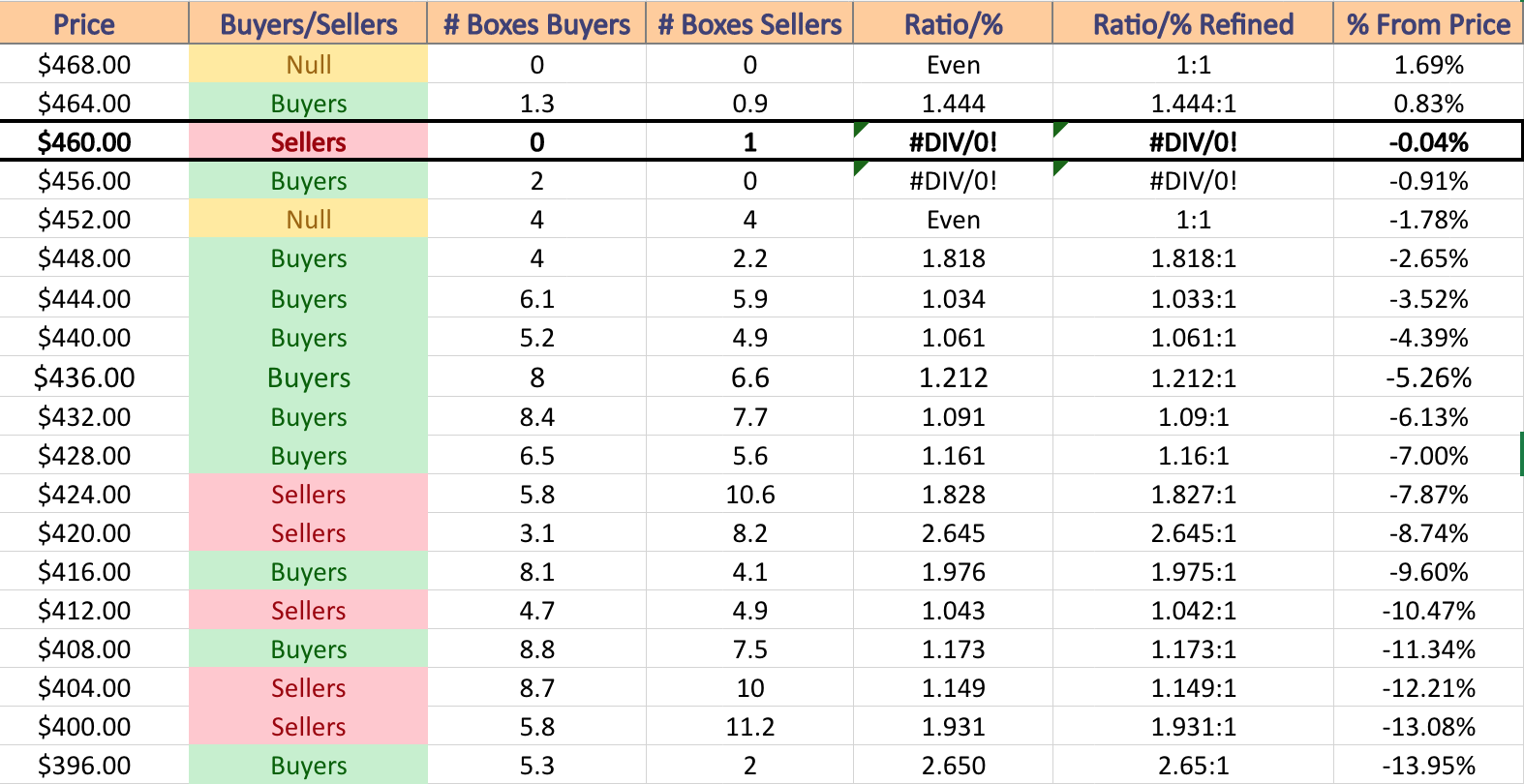Click the Even ratio cell in $452.00 row

coord(953,219)
